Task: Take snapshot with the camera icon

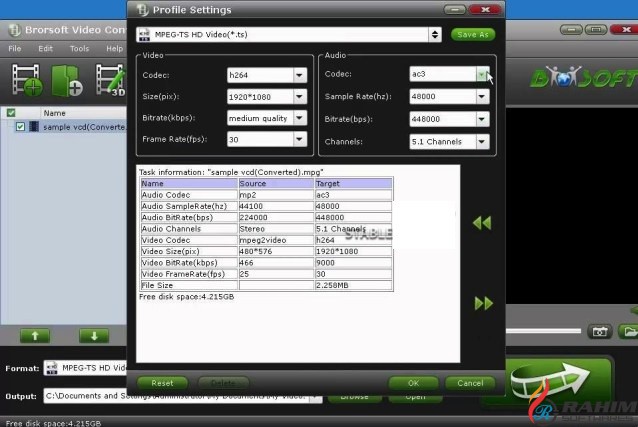Action: pos(600,331)
